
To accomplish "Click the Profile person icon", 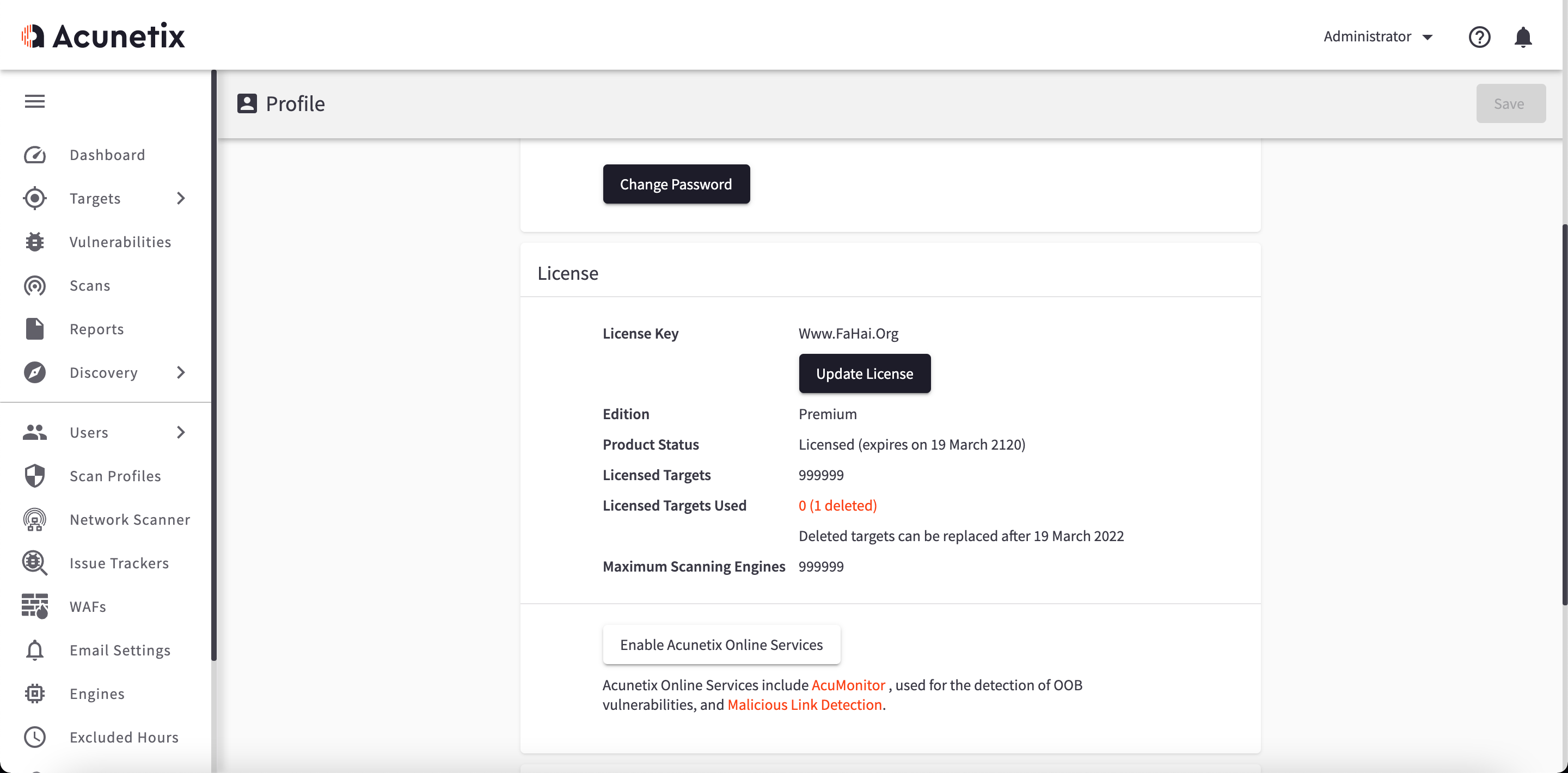I will point(247,103).
